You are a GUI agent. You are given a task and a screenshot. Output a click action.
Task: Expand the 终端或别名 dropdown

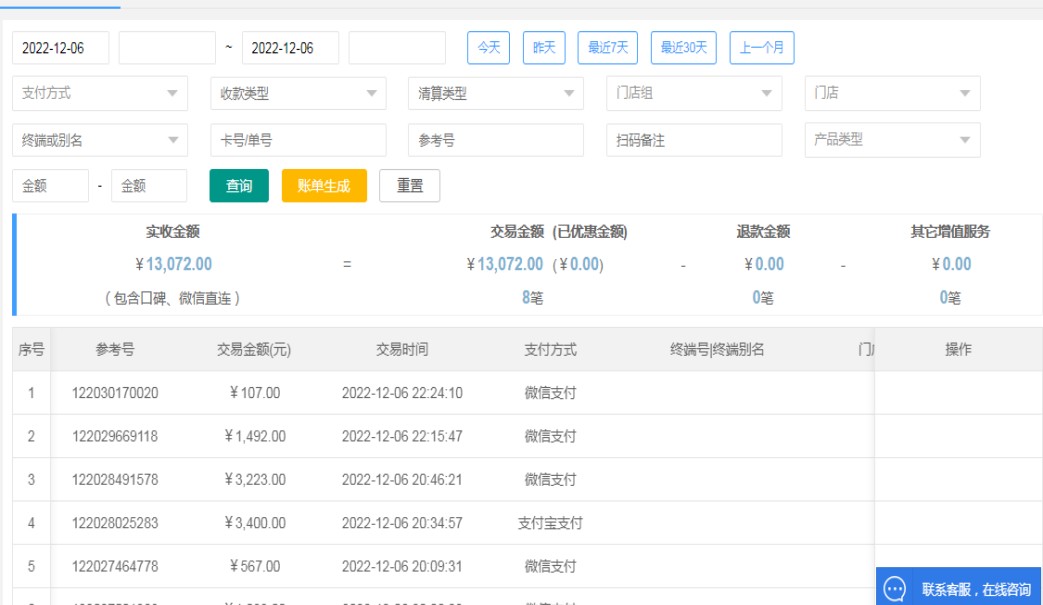[99, 140]
